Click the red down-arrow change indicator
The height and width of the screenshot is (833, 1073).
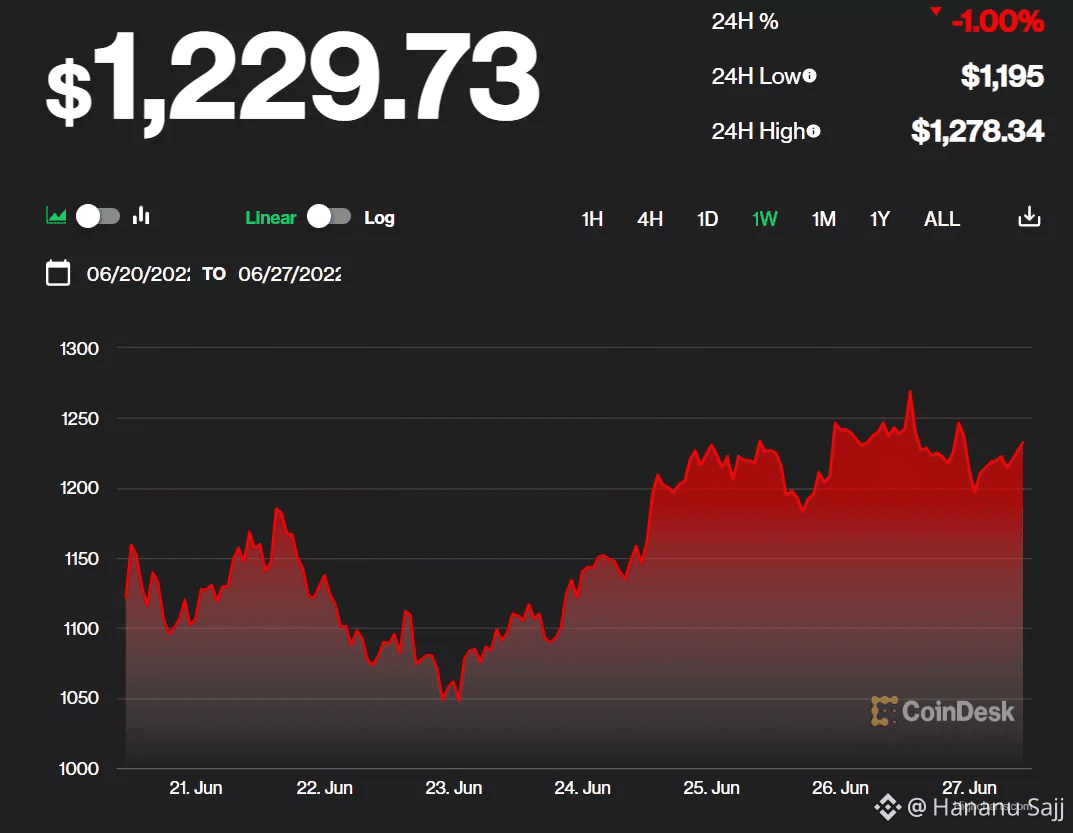click(935, 11)
